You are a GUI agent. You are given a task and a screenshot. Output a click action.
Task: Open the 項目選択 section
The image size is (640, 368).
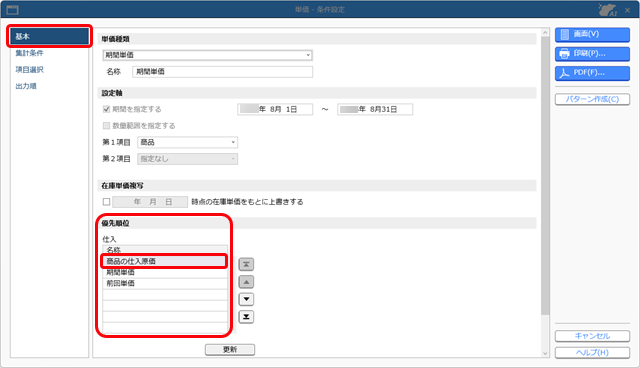[x=29, y=70]
